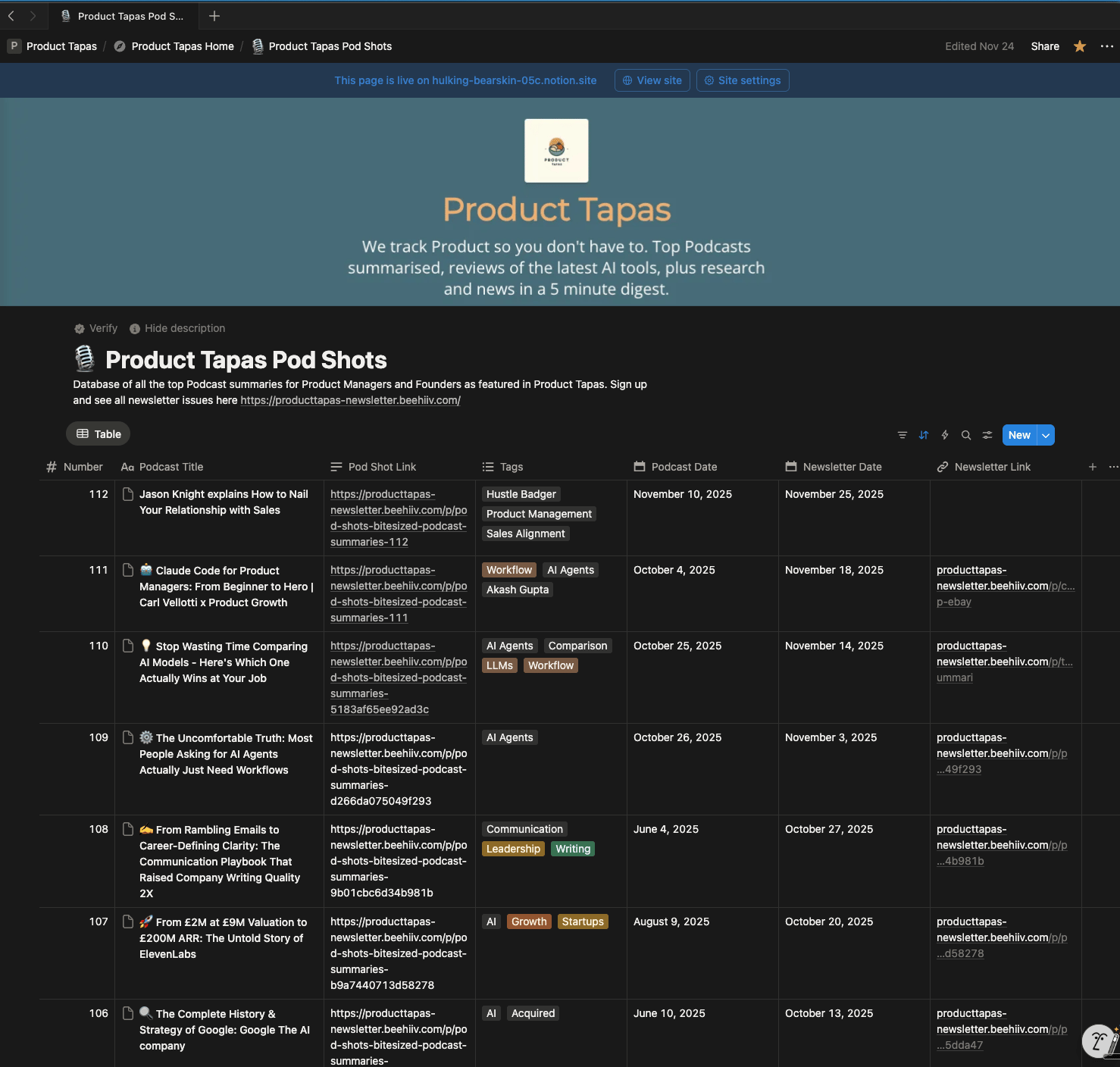This screenshot has height=1067, width=1120.
Task: Open the producttapas-newsletter.beehiiv.com description link
Action: (351, 400)
